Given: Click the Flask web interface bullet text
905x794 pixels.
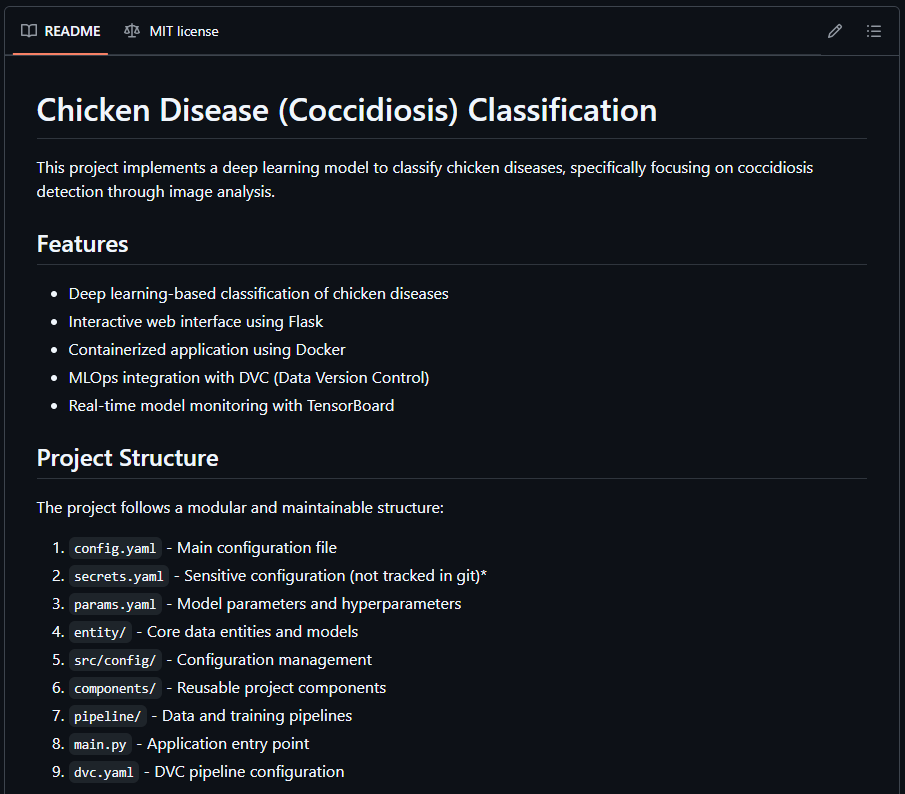Looking at the screenshot, I should (196, 321).
